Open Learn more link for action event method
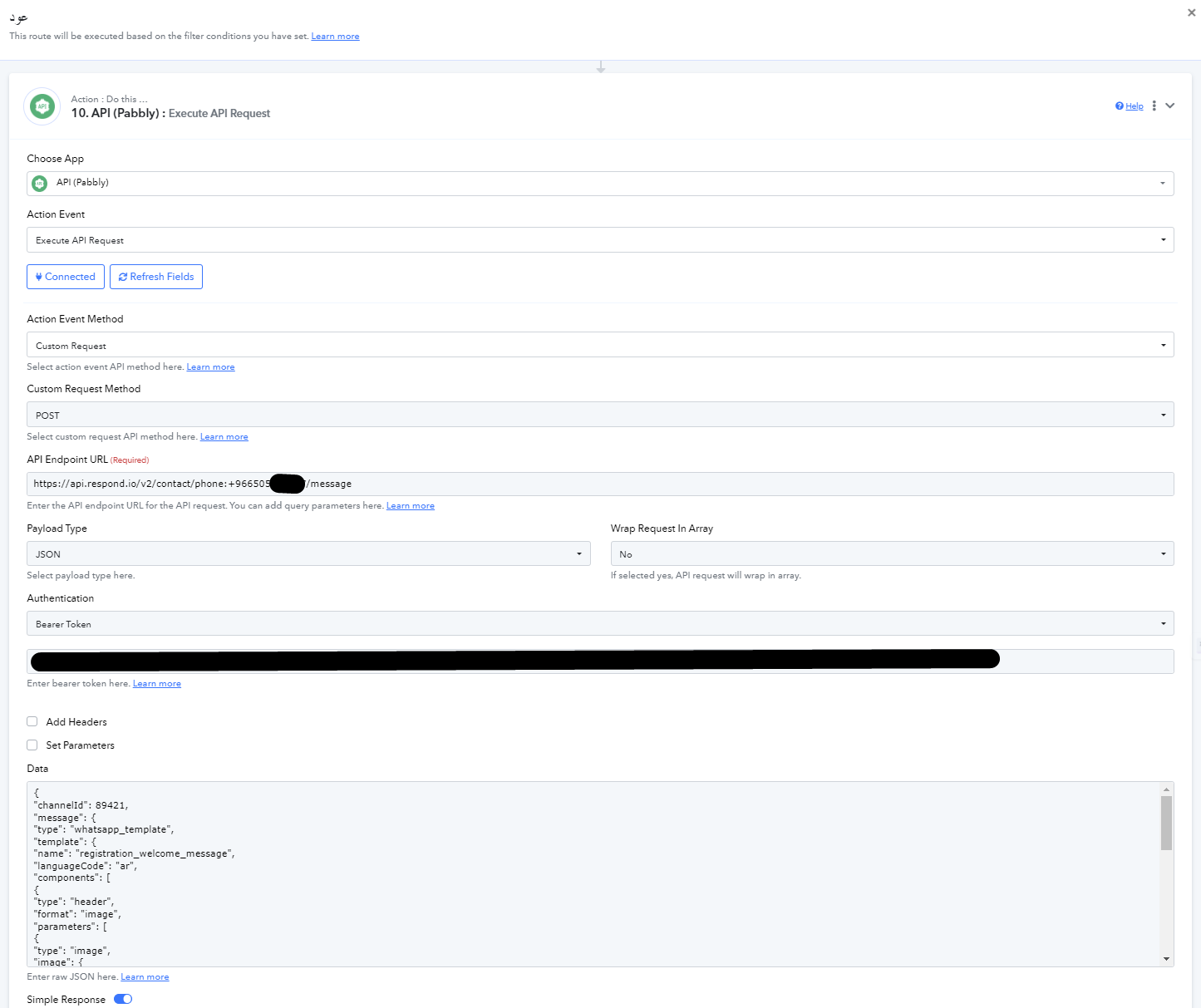 [x=210, y=367]
